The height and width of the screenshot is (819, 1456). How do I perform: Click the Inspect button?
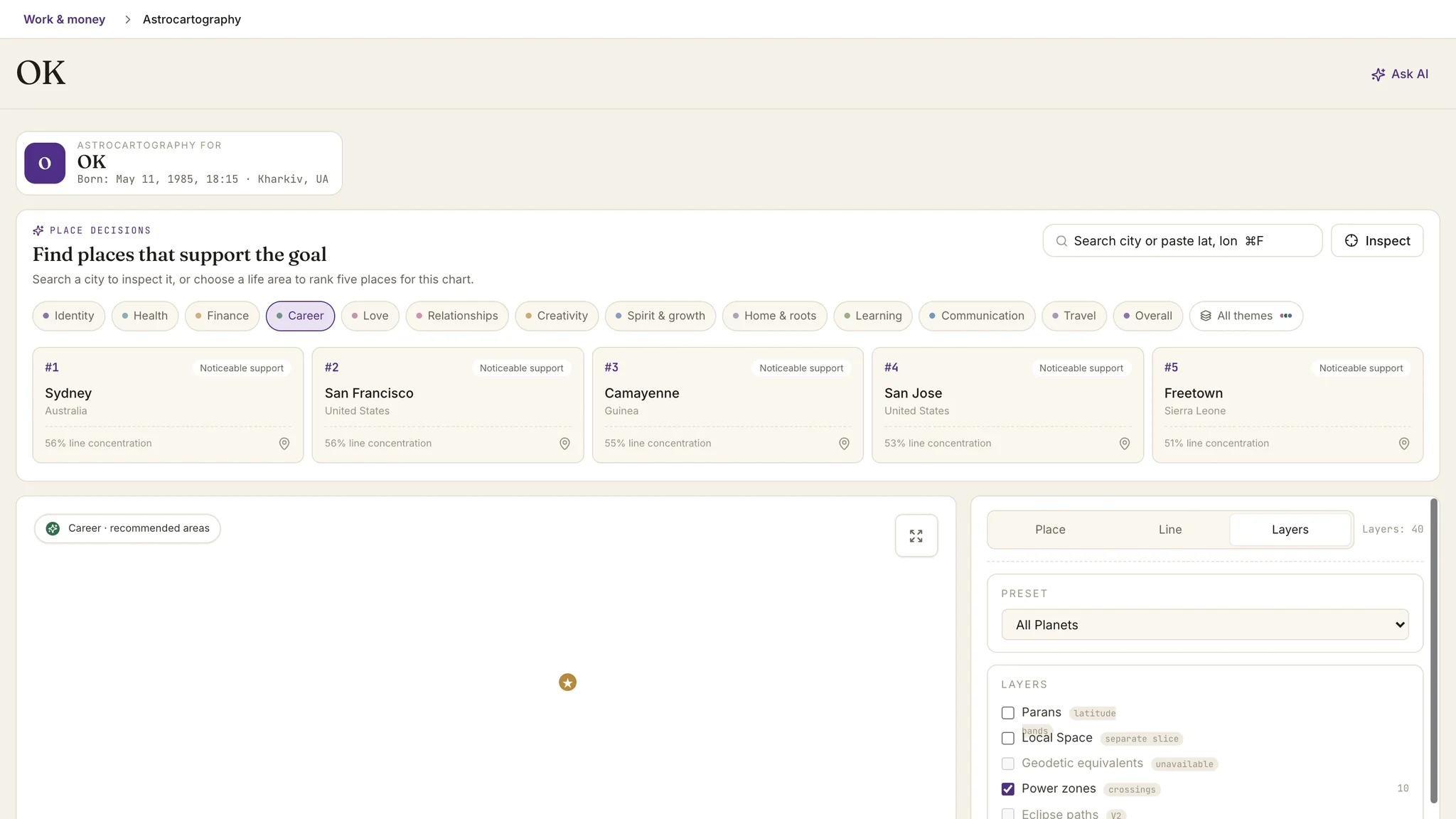pyautogui.click(x=1377, y=241)
